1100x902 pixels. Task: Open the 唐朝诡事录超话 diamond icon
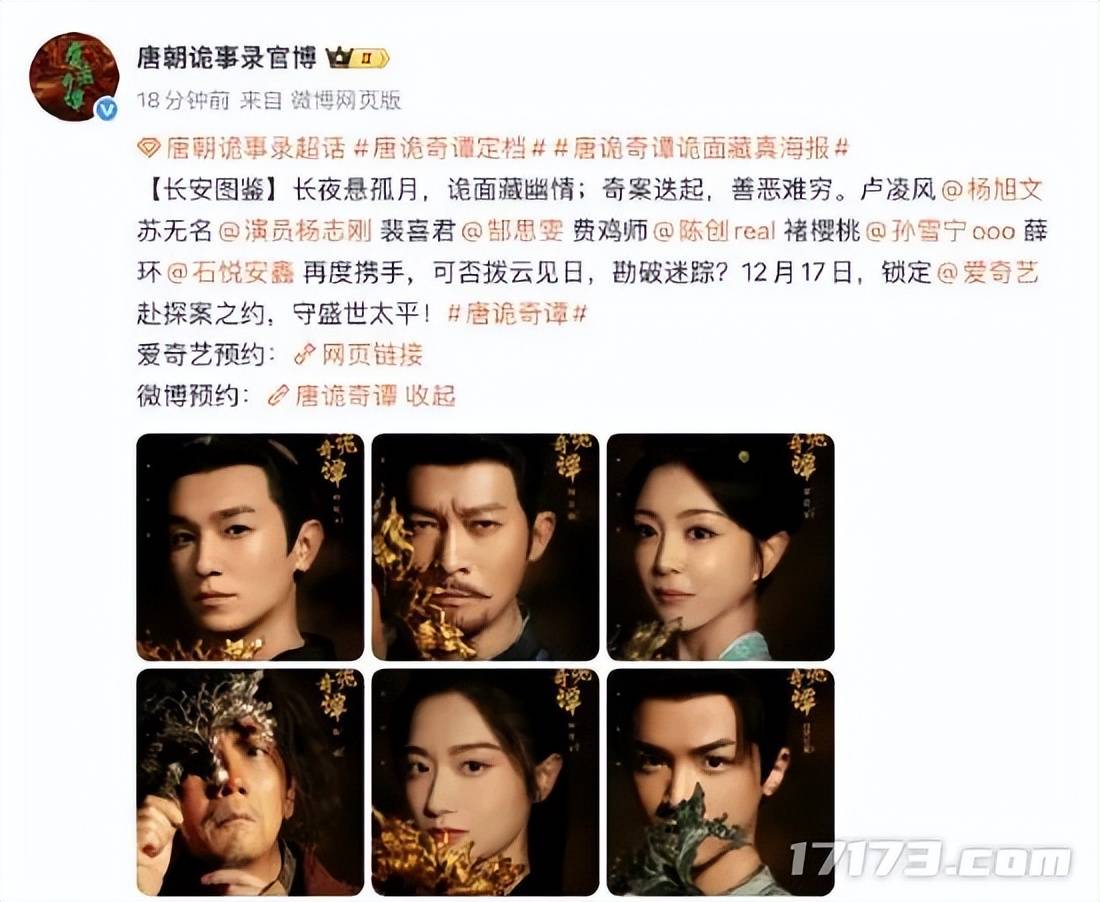coord(149,149)
